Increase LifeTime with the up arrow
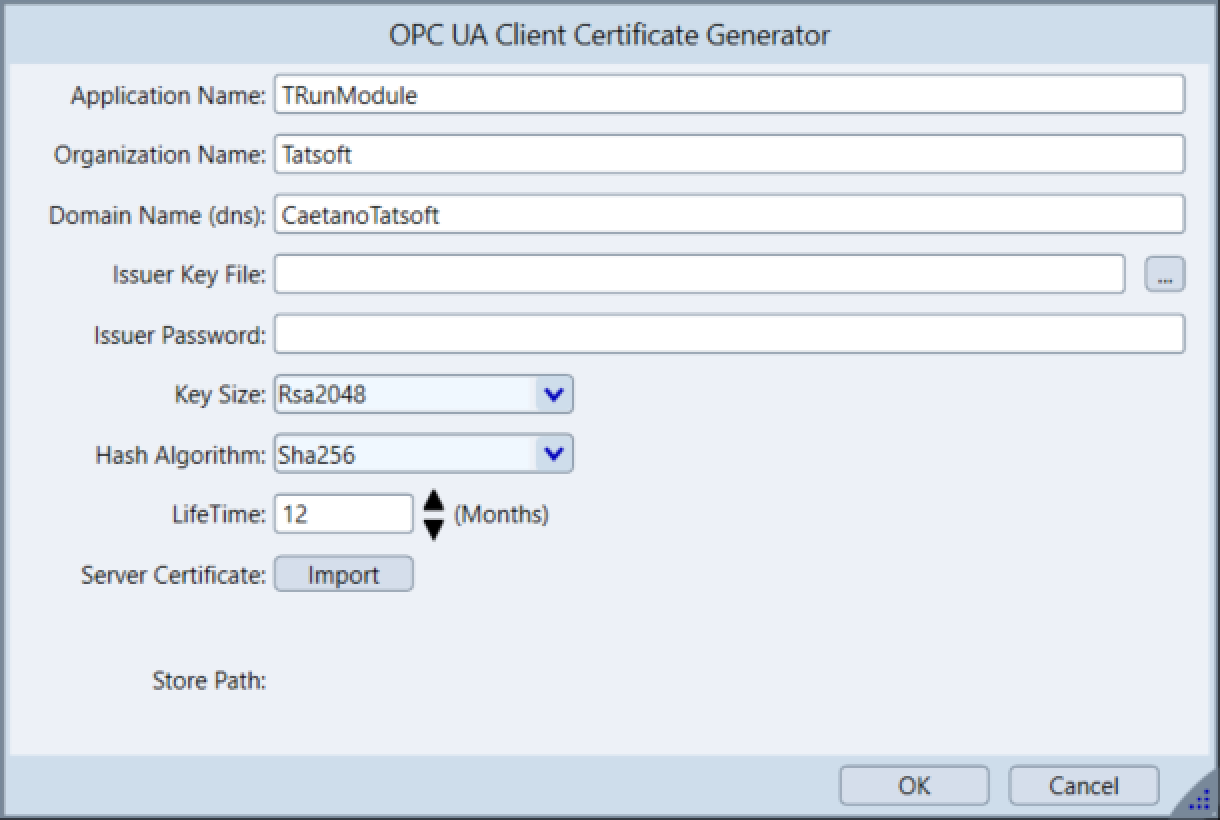The height and width of the screenshot is (820, 1220). coord(434,502)
